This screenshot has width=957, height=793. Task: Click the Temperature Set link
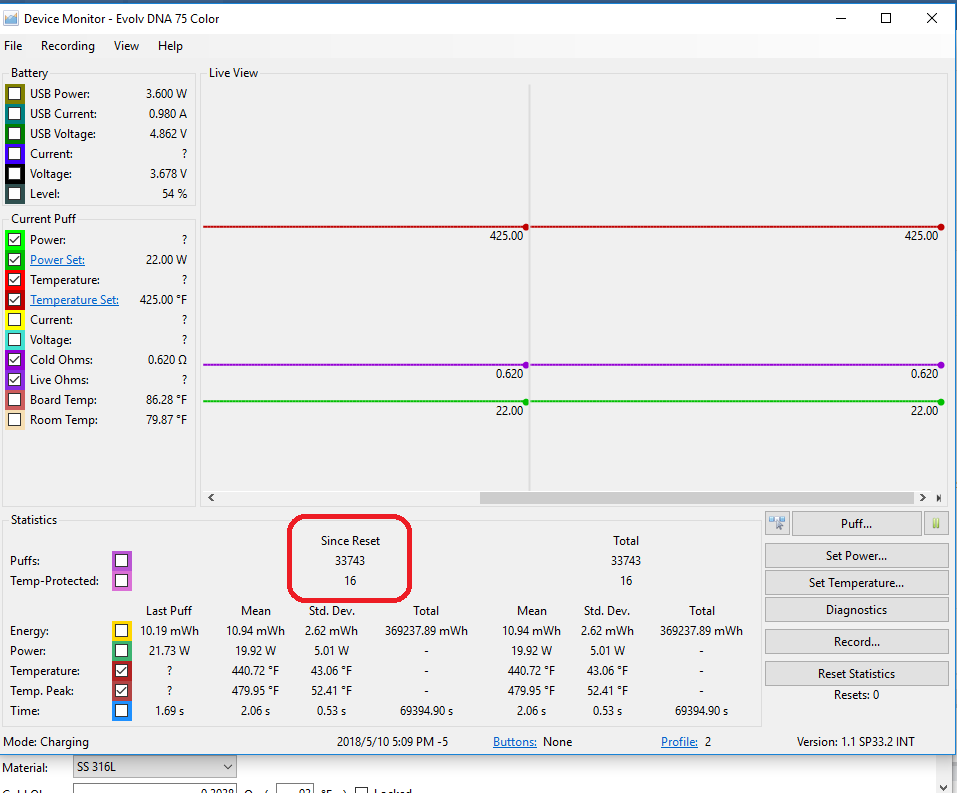pos(74,300)
